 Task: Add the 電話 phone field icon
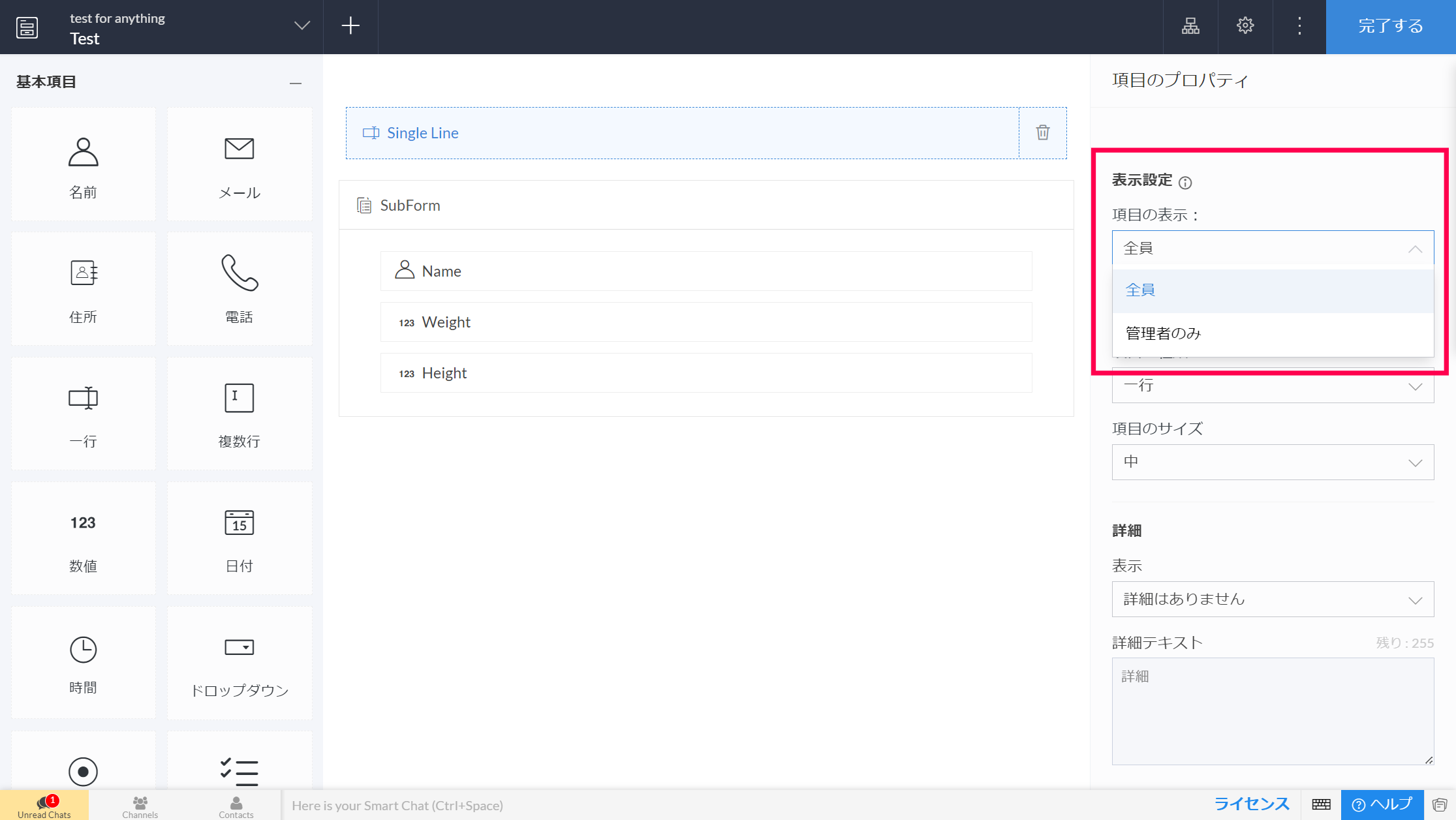pos(239,288)
